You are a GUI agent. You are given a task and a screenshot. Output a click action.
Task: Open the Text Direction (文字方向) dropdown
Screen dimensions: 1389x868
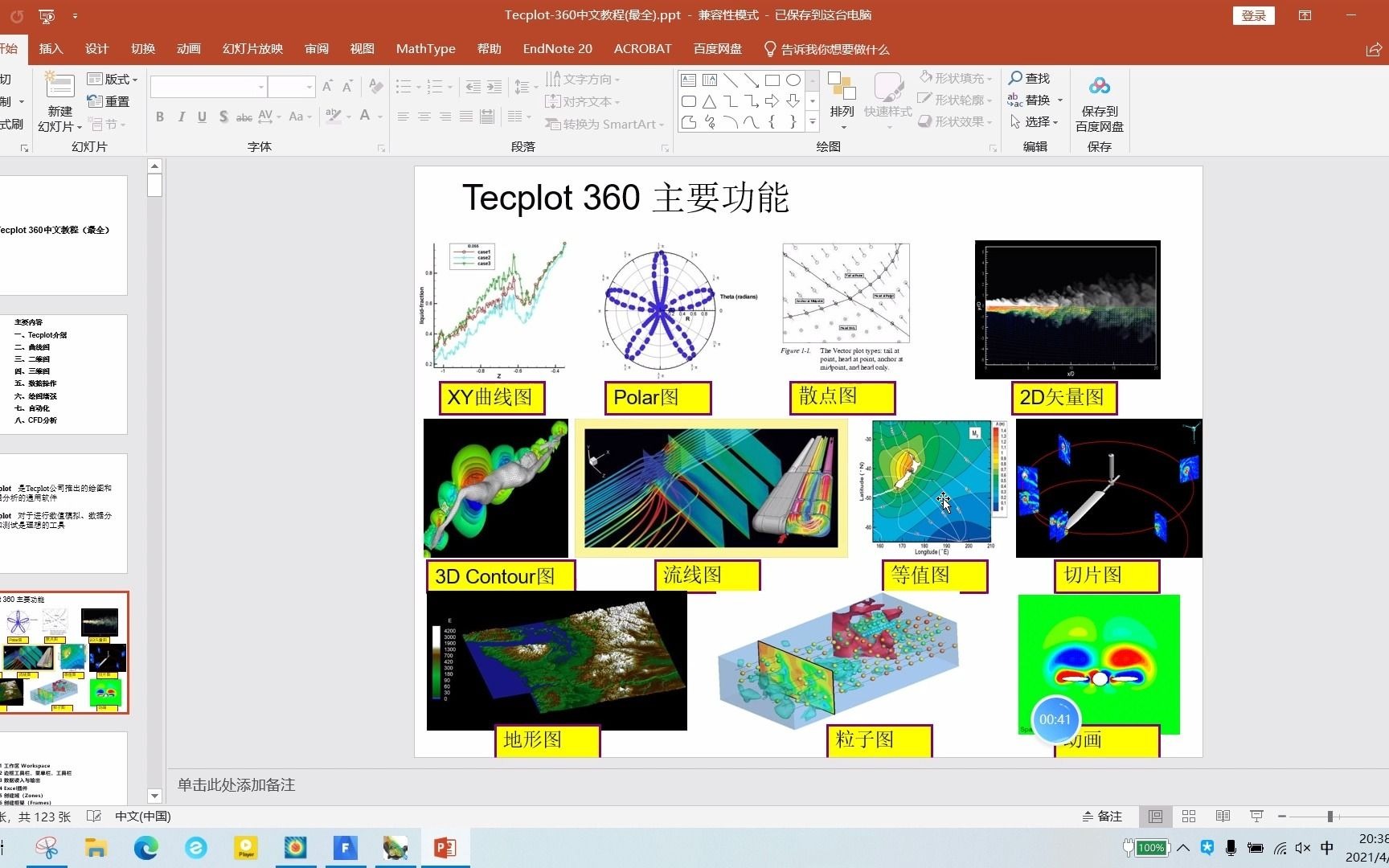point(583,79)
